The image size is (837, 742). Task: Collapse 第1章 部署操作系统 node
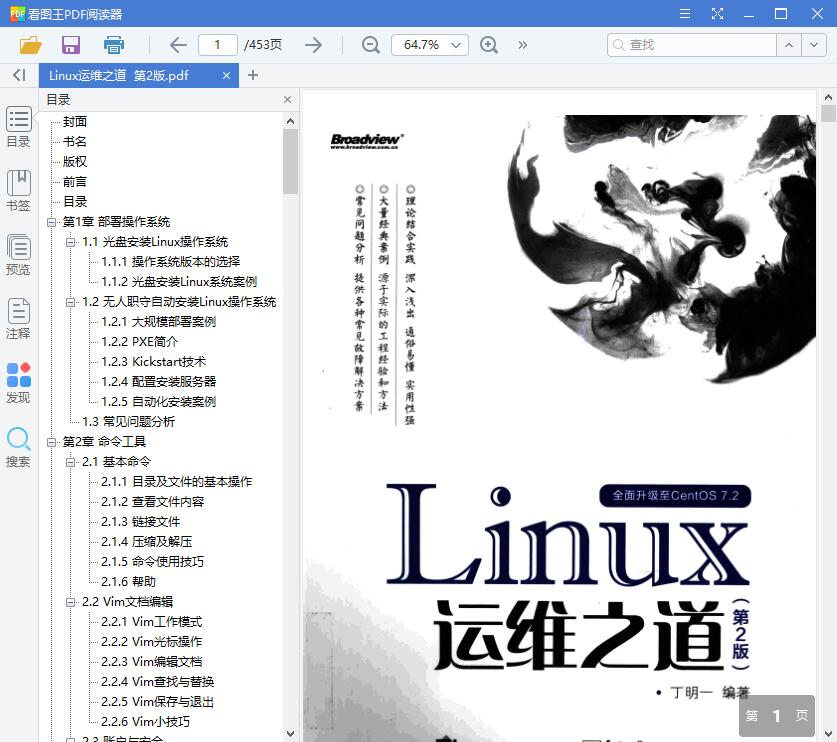(51, 222)
